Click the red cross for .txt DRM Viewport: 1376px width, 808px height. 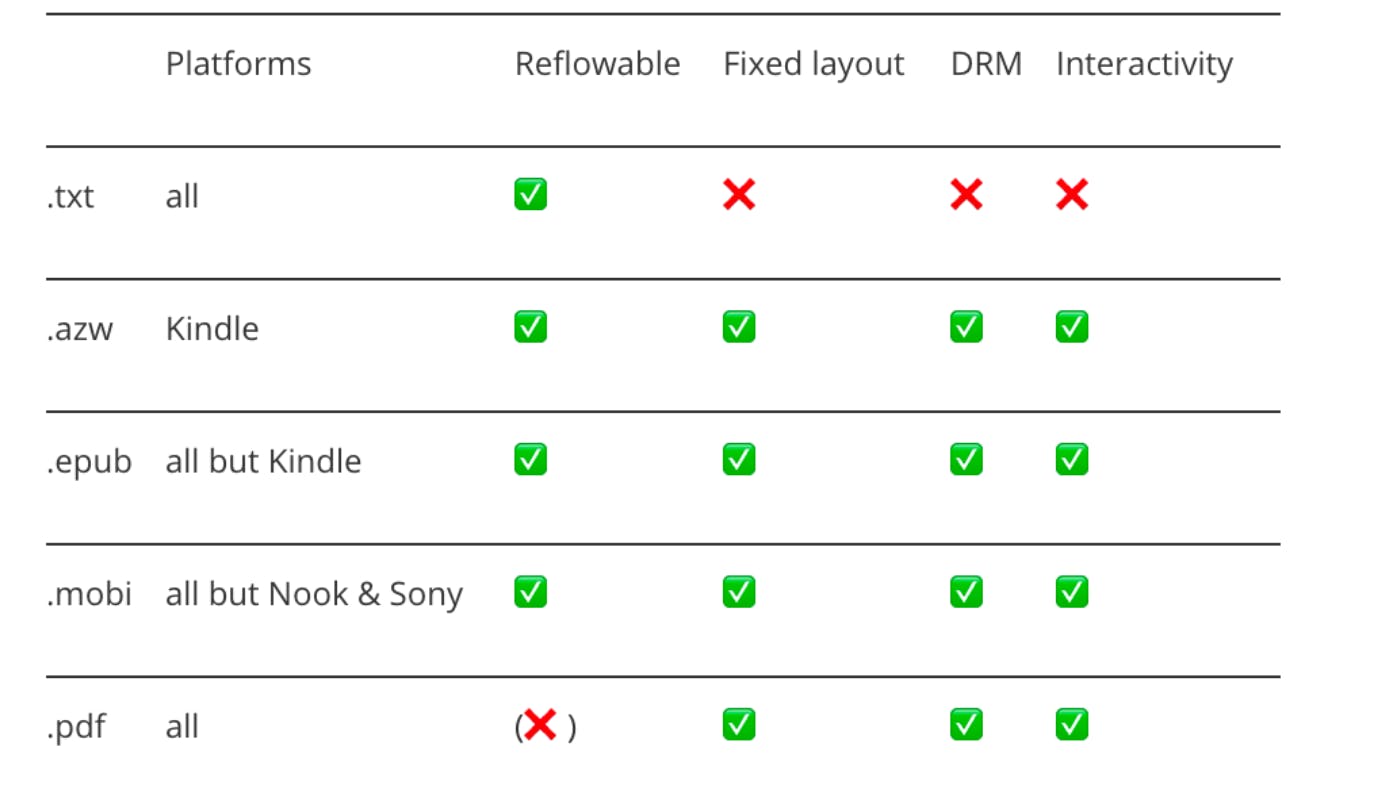pyautogui.click(x=966, y=194)
